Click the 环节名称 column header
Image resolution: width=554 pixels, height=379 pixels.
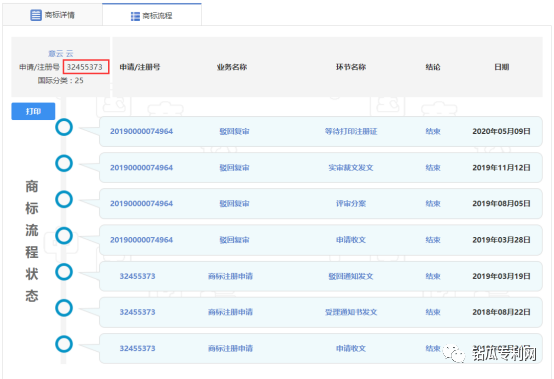click(x=351, y=67)
